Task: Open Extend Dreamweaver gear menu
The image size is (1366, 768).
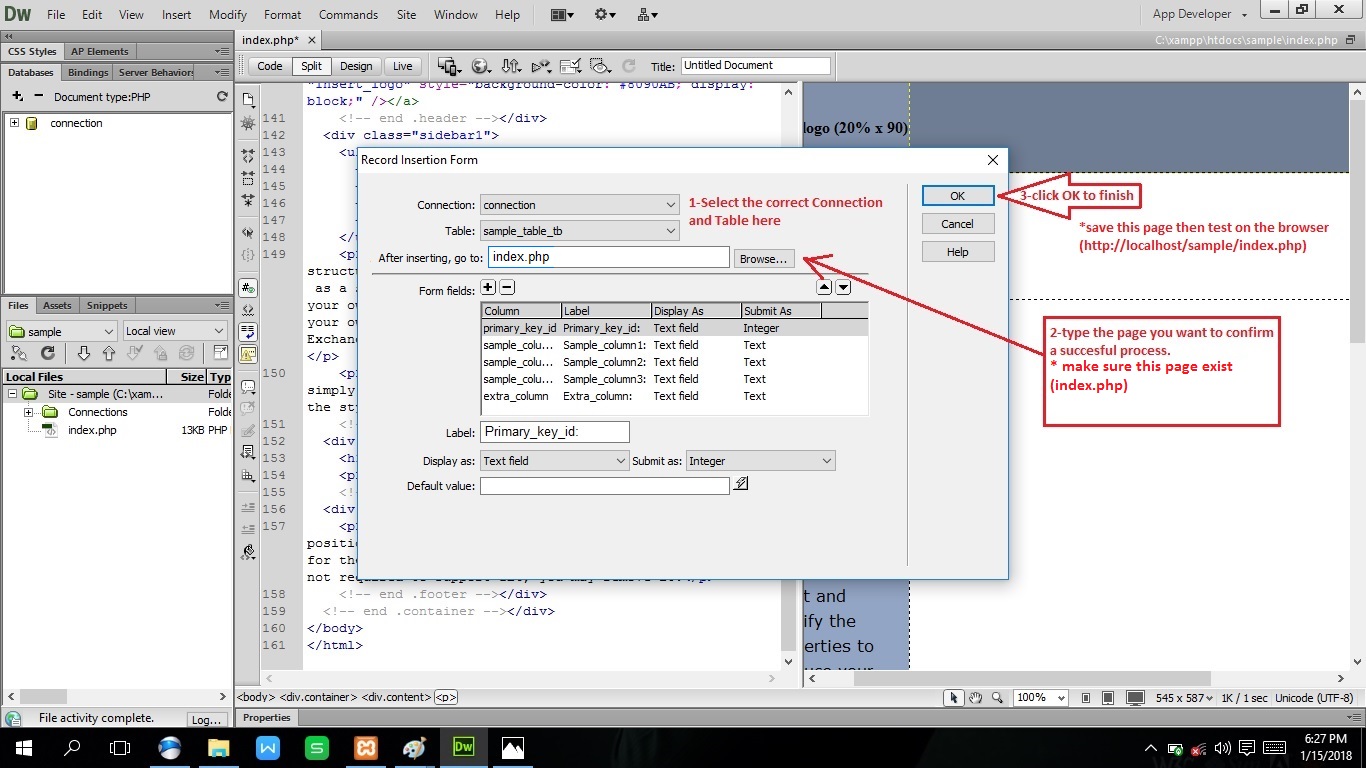Action: click(x=605, y=15)
